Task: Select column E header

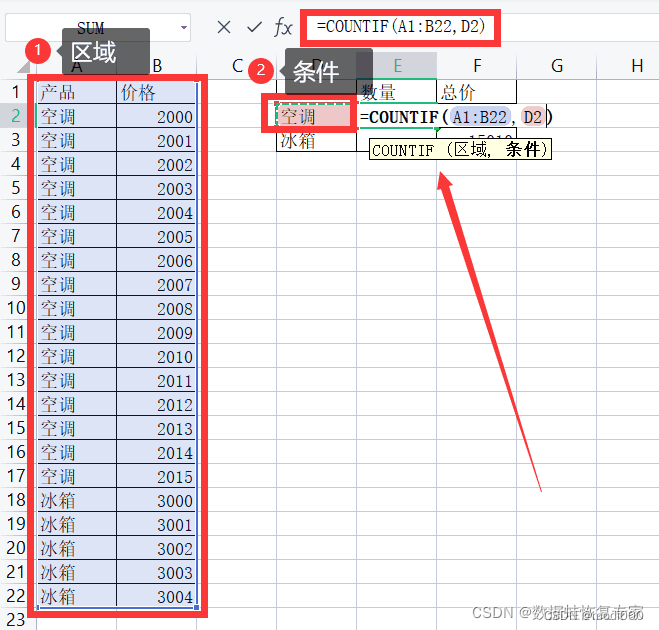Action: (397, 66)
